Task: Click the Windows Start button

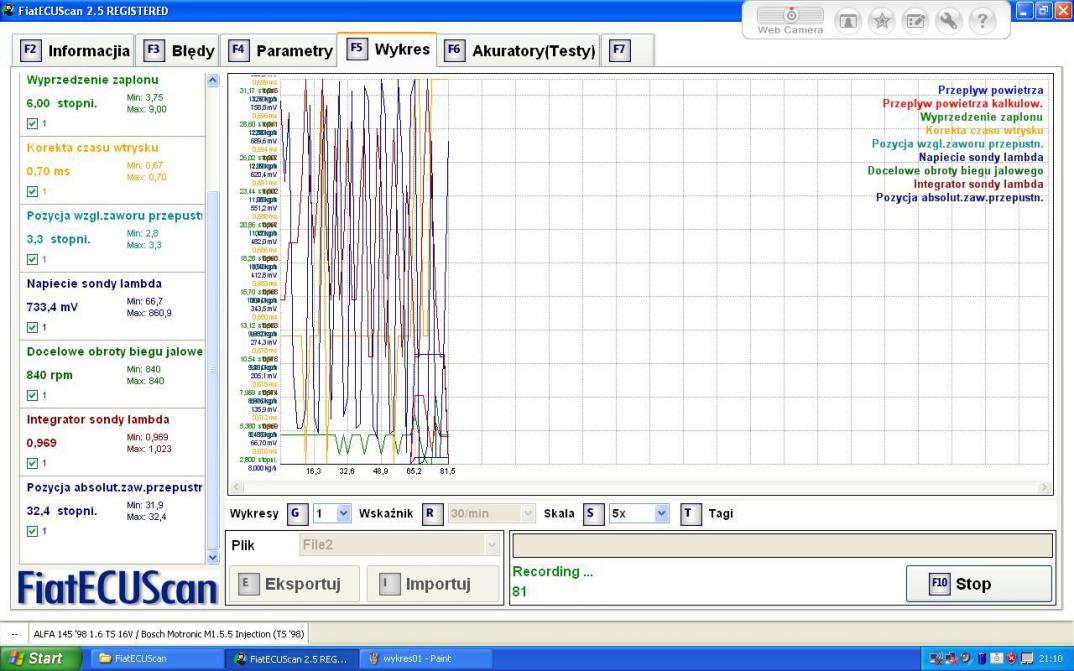Action: 40,659
